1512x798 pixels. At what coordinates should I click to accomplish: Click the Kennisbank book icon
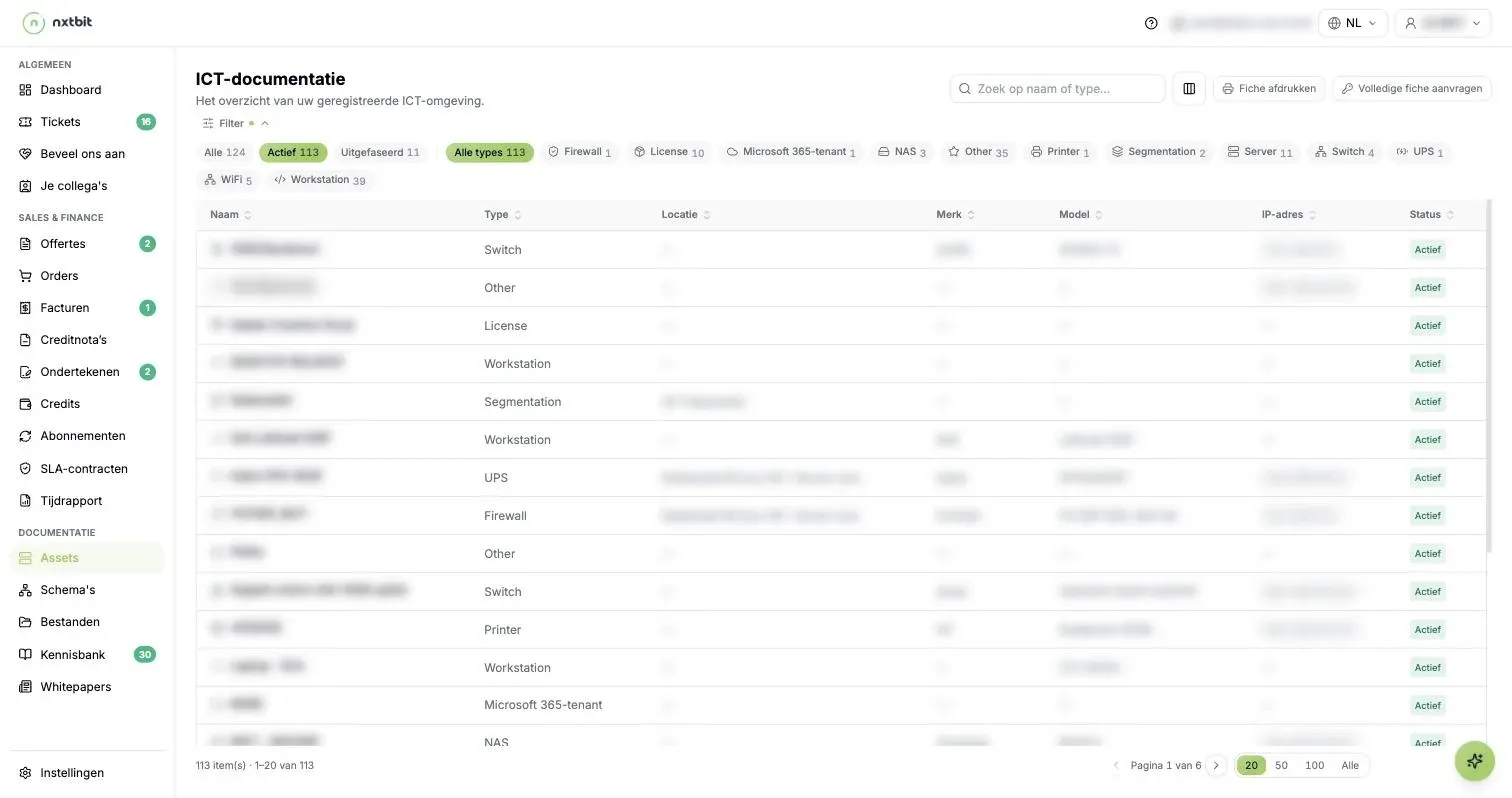click(x=26, y=655)
